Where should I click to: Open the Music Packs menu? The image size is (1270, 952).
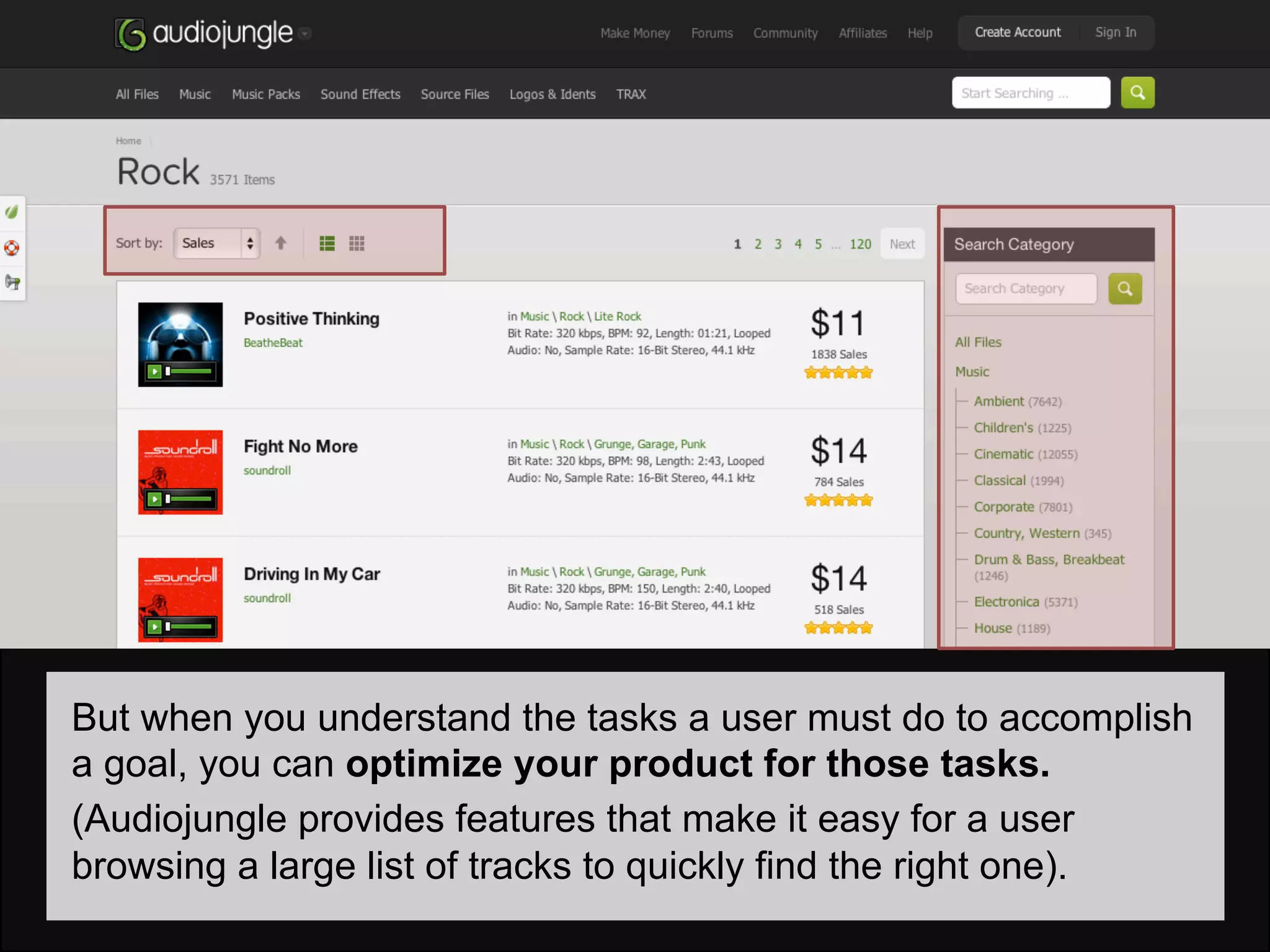click(x=266, y=94)
